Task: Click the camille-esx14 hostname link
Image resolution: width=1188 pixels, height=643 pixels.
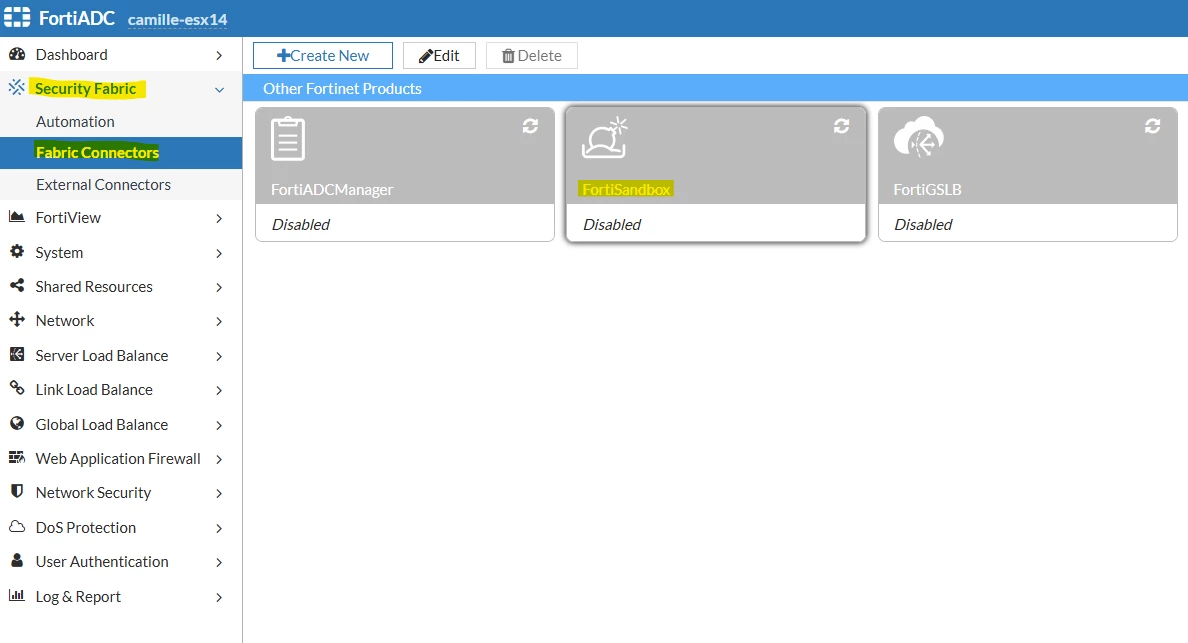Action: point(177,19)
